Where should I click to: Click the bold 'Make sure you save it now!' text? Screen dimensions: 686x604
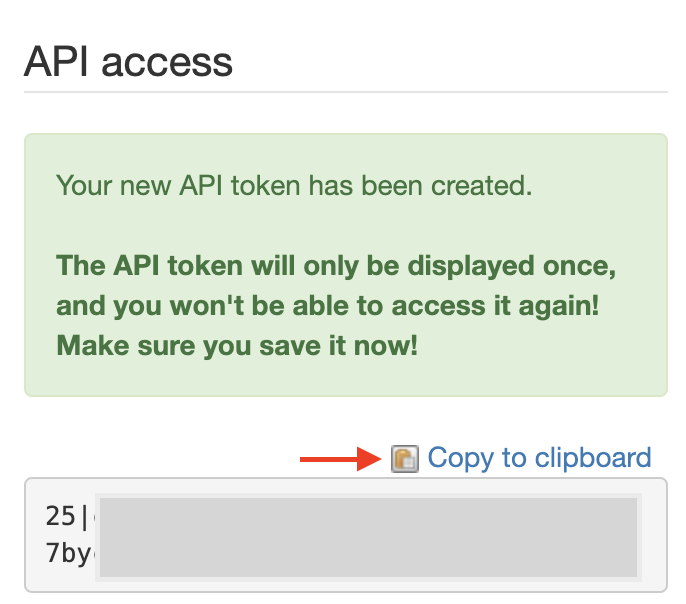237,346
